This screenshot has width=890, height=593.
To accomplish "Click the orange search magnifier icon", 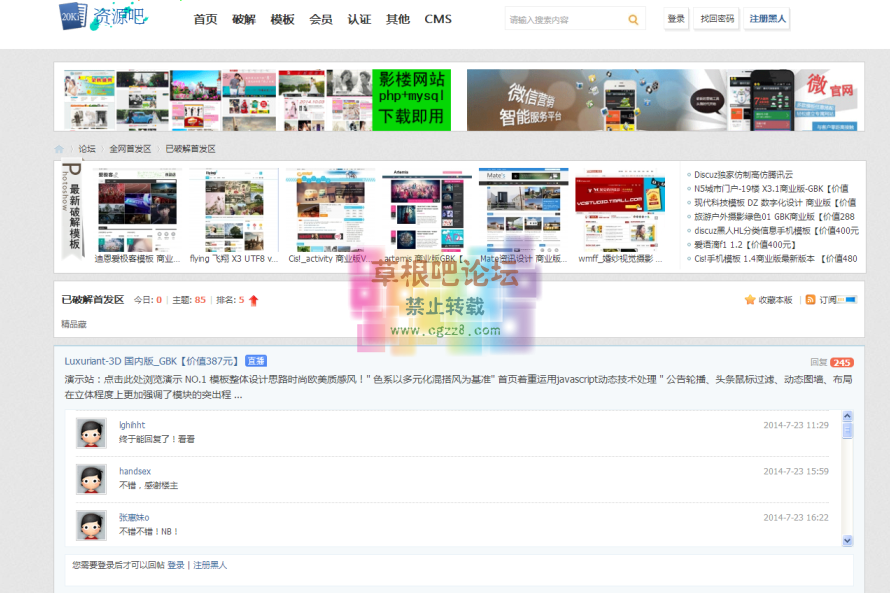I will pos(633,19).
